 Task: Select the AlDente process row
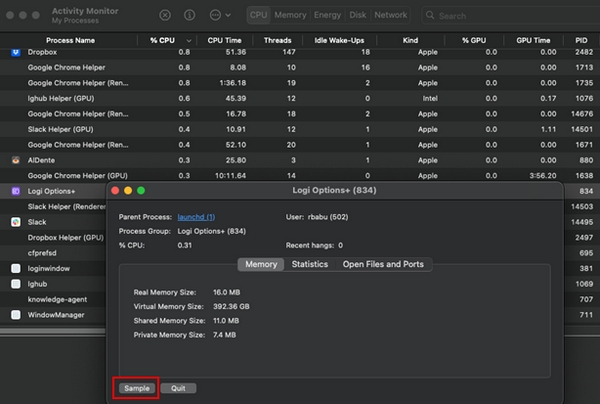(x=300, y=160)
